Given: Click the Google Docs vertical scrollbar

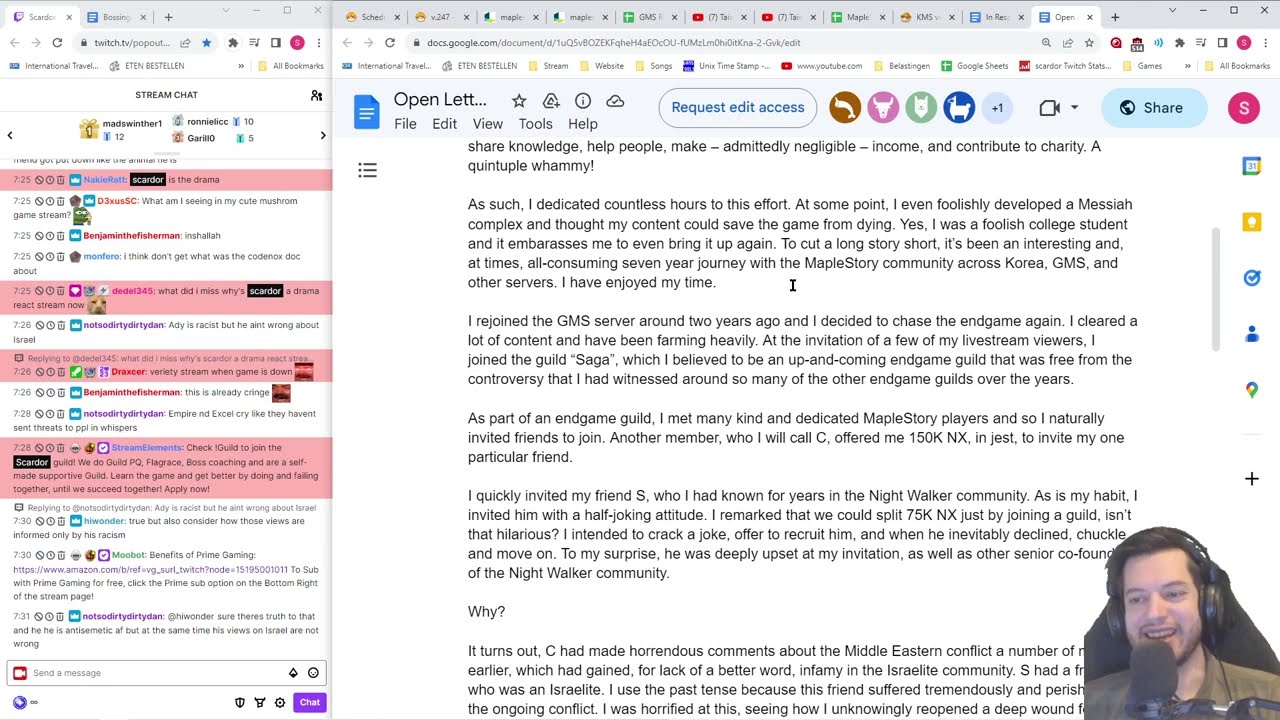Looking at the screenshot, I should coord(1217,290).
